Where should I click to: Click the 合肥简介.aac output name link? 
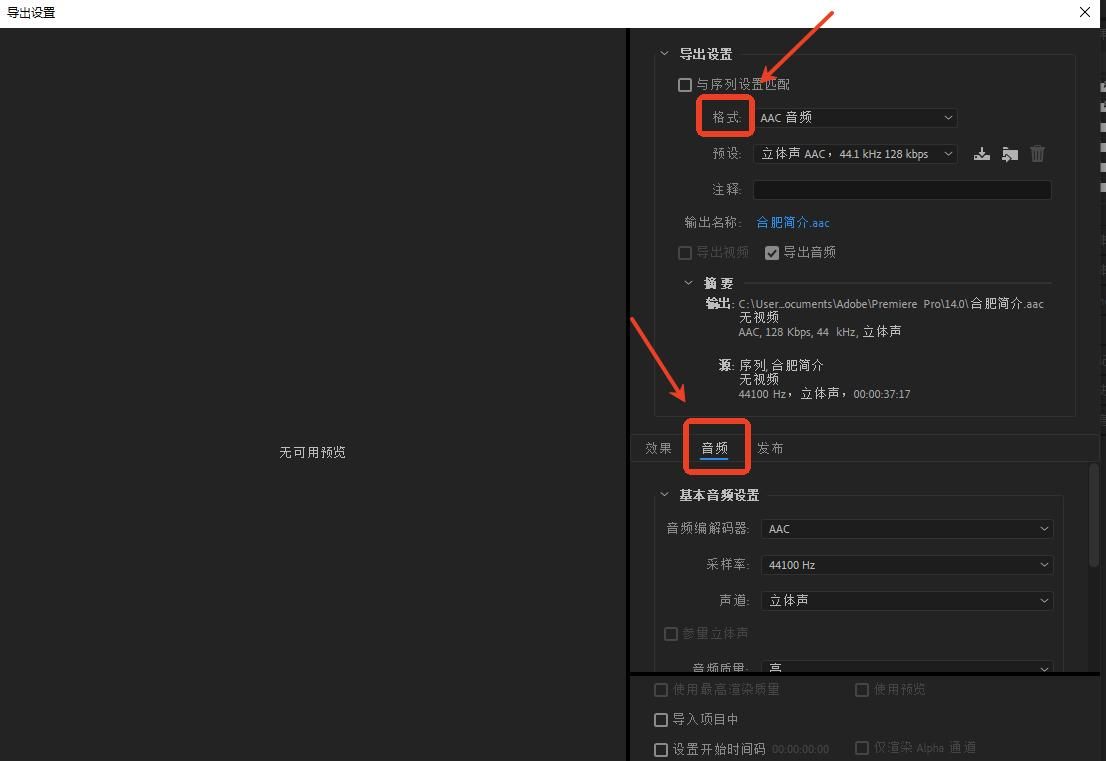793,223
